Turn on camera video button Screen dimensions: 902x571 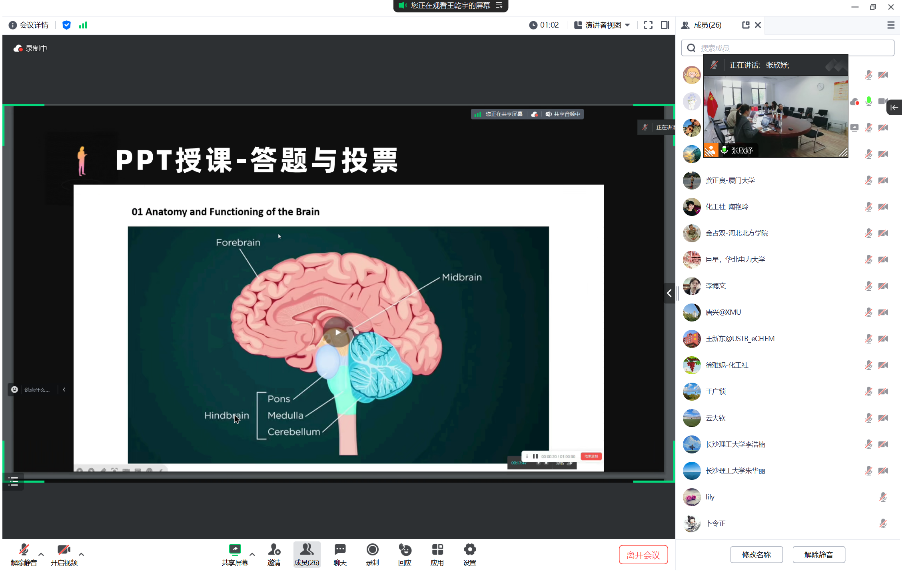64,551
